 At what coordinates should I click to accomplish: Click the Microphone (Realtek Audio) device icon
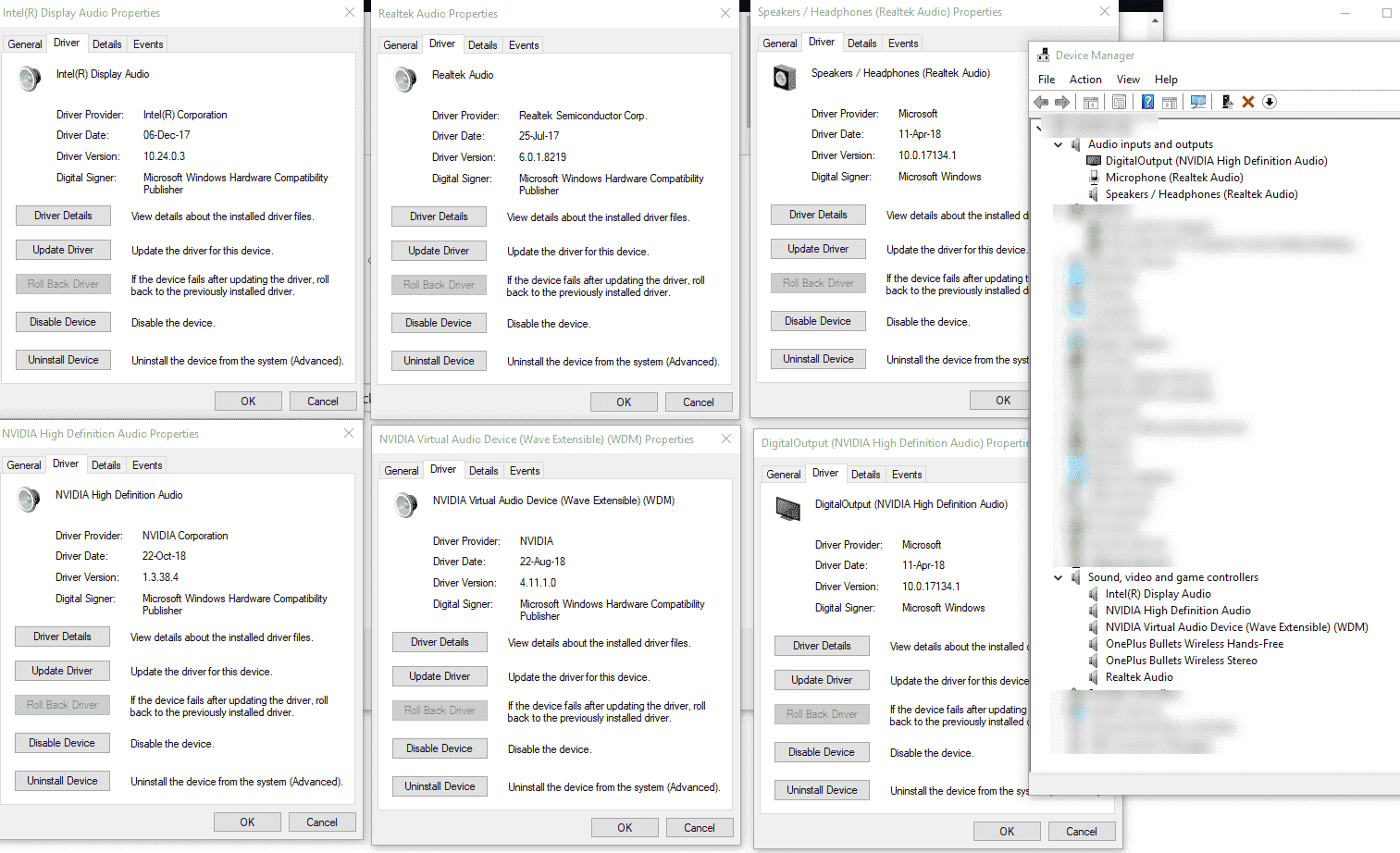(x=1094, y=178)
